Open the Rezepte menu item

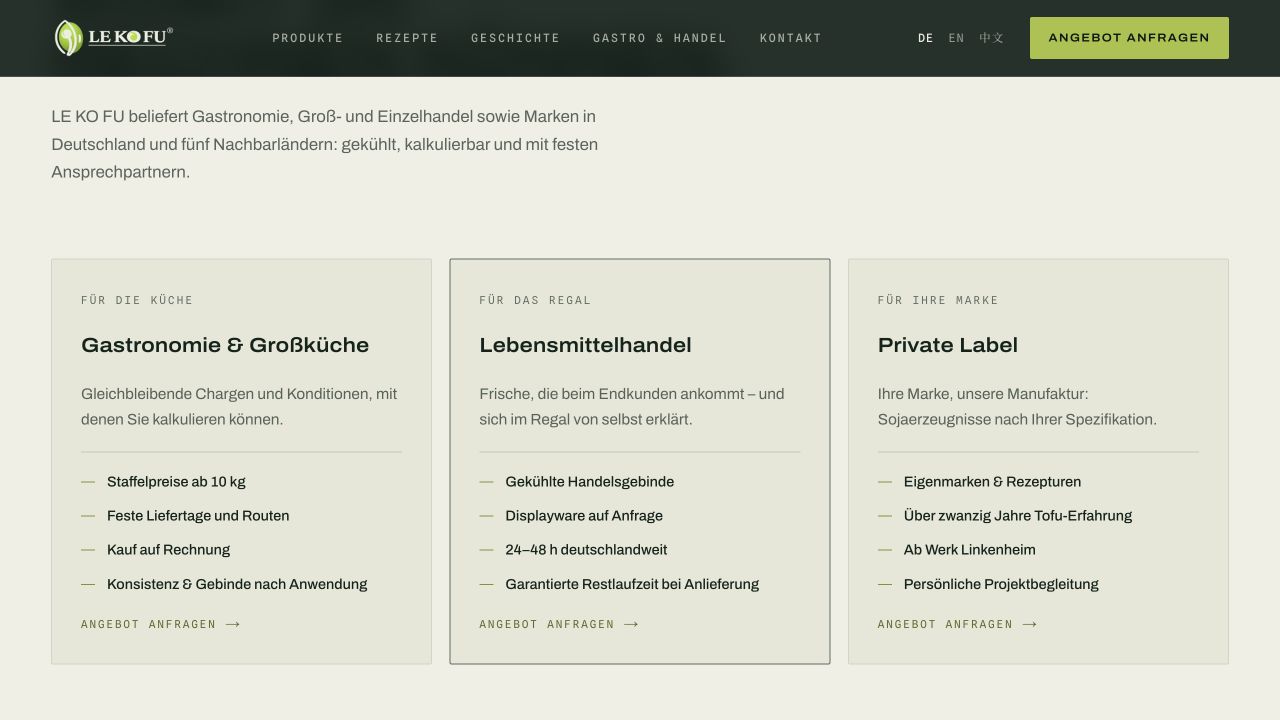coord(407,38)
